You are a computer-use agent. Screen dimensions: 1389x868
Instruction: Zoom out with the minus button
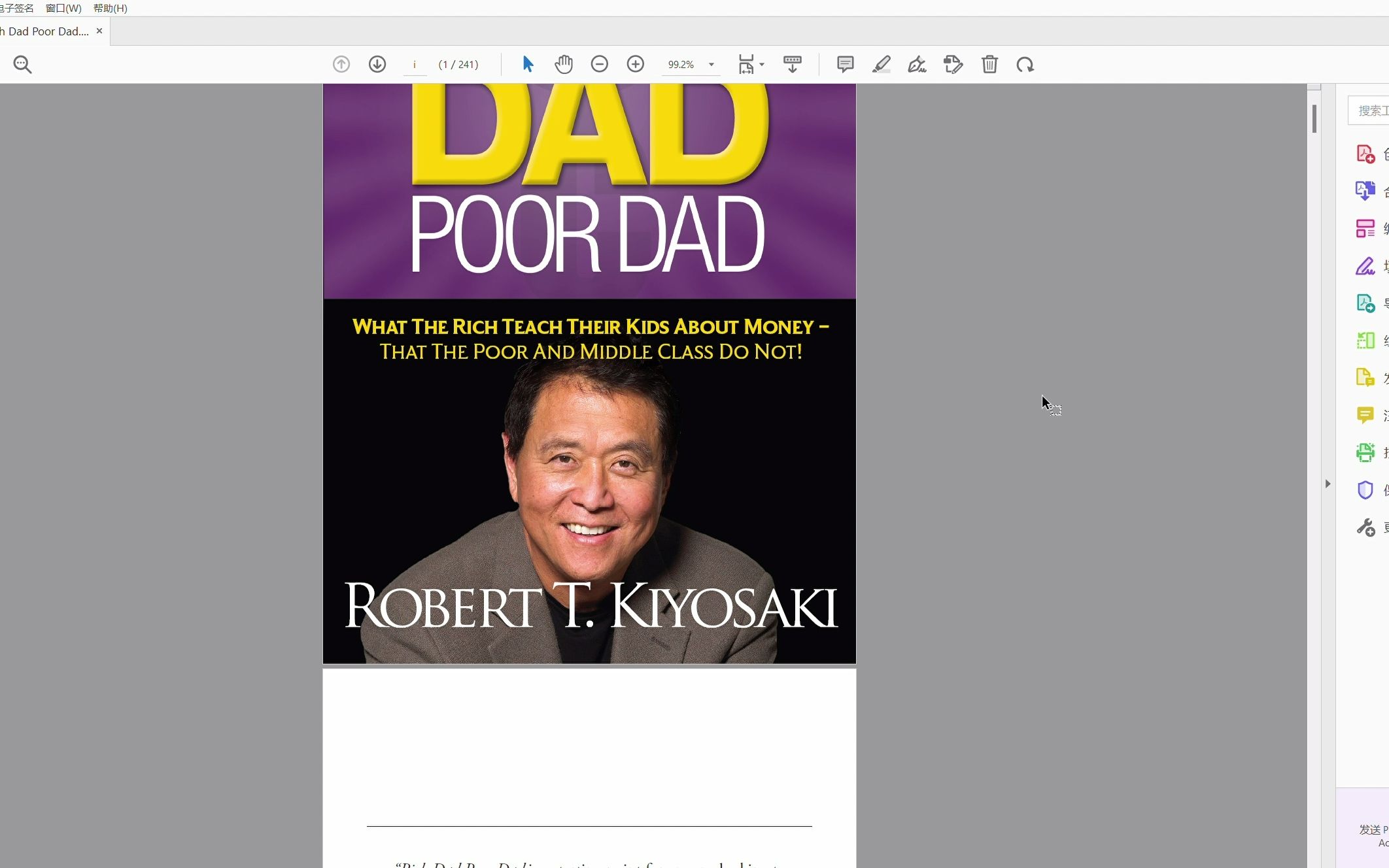[600, 64]
